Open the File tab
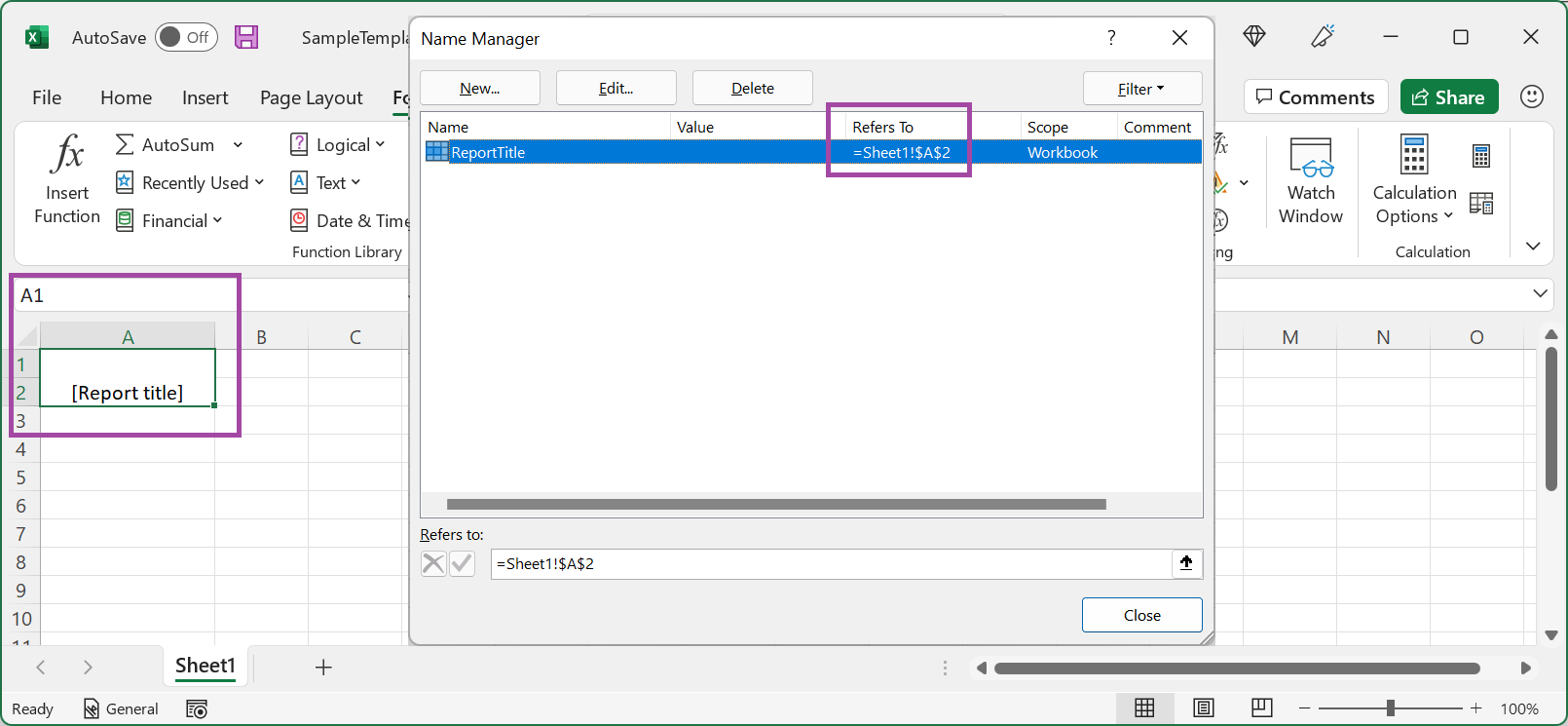This screenshot has width=1568, height=726. point(47,97)
